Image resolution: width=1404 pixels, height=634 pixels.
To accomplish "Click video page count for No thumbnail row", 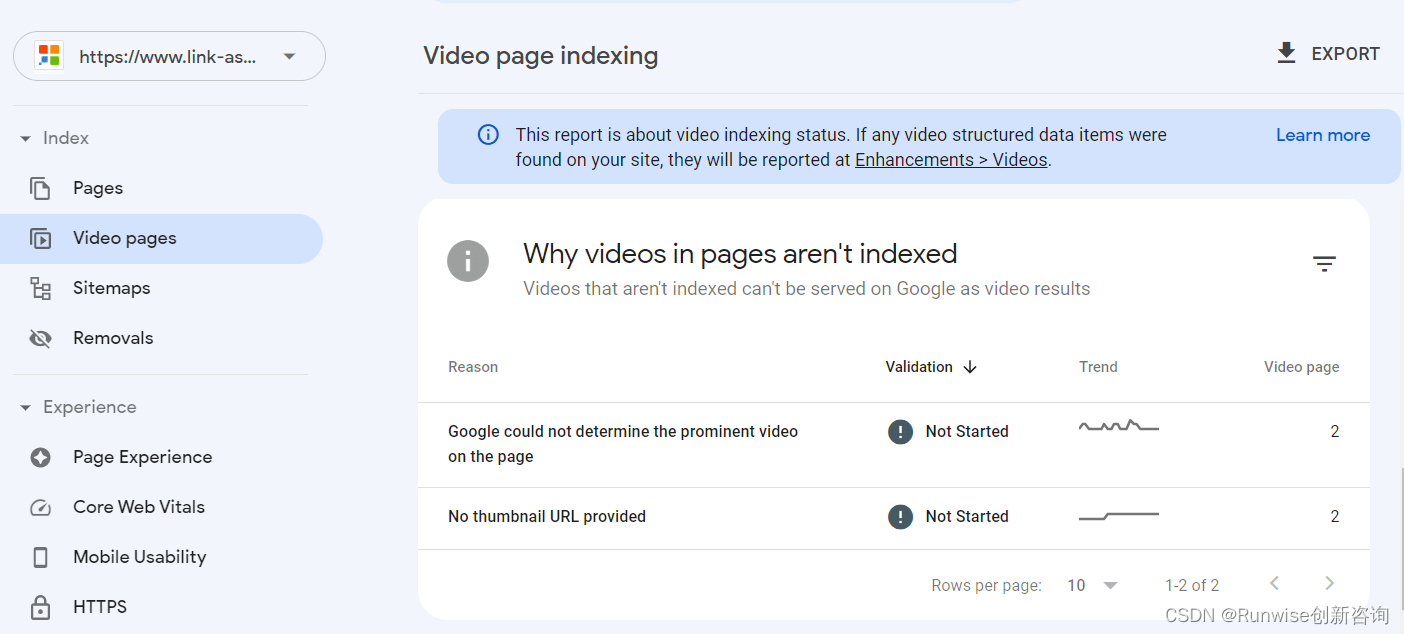I will 1334,517.
